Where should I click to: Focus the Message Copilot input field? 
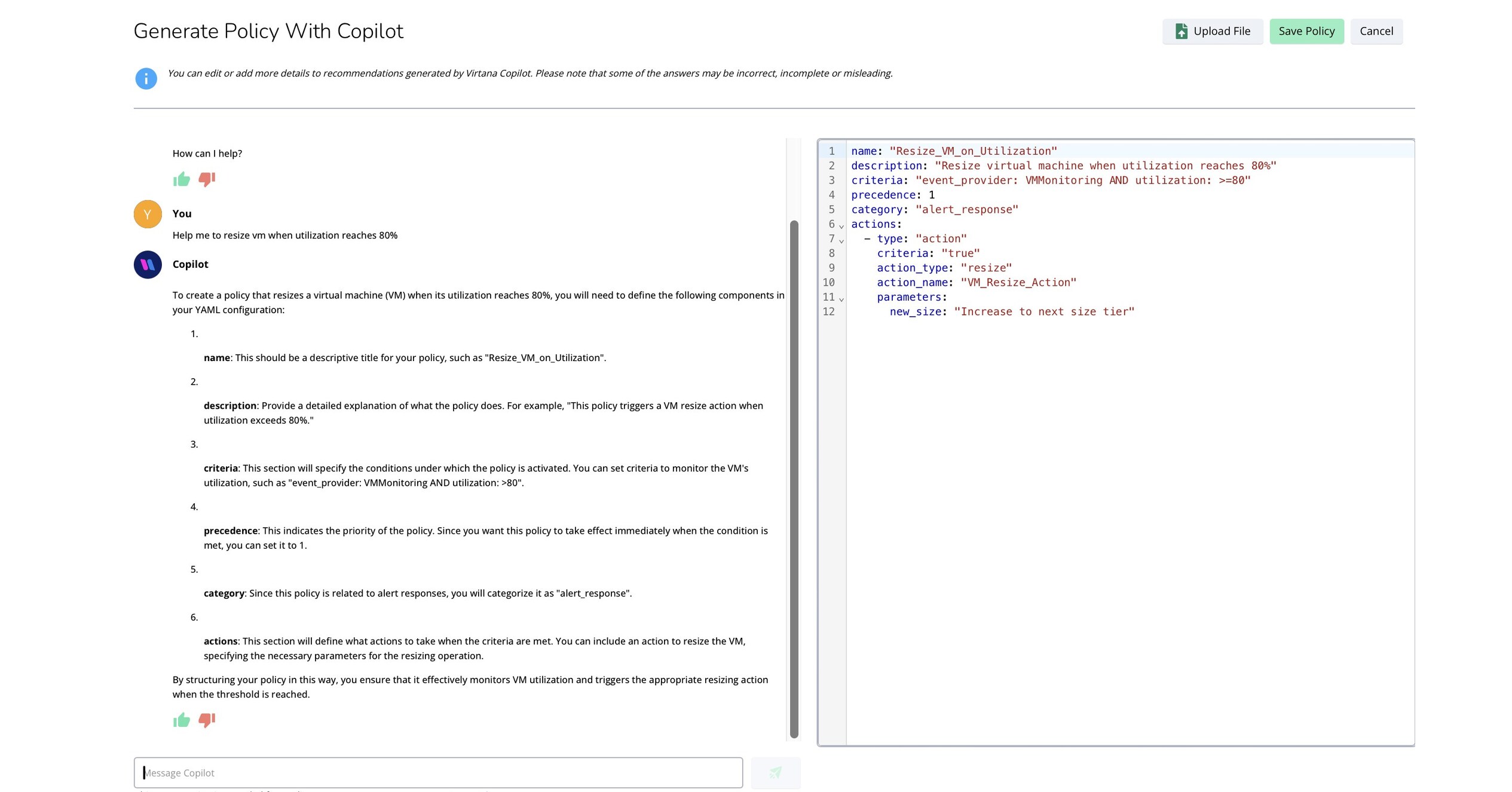pos(438,772)
